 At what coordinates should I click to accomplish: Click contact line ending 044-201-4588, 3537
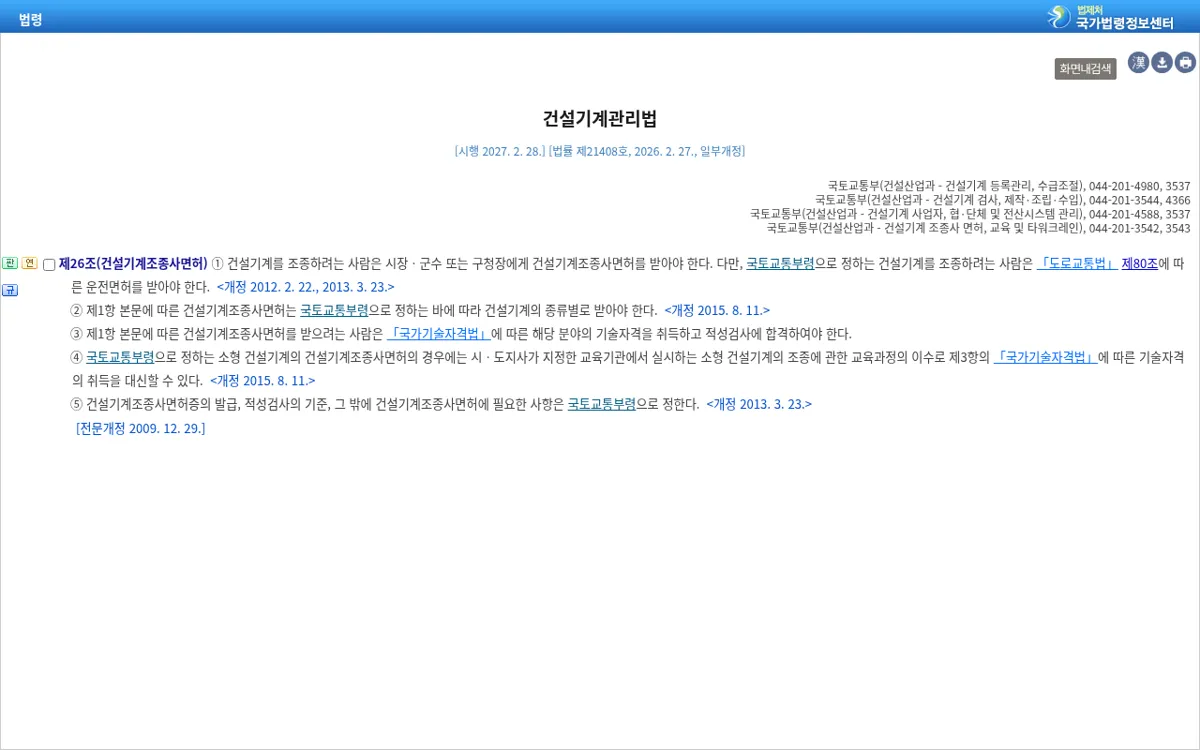970,214
